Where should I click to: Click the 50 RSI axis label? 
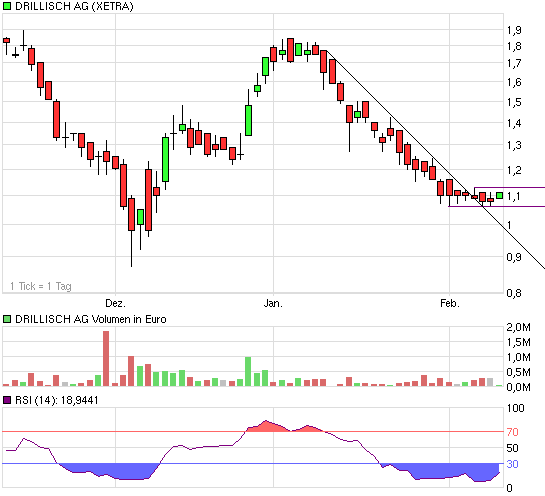(x=512, y=448)
